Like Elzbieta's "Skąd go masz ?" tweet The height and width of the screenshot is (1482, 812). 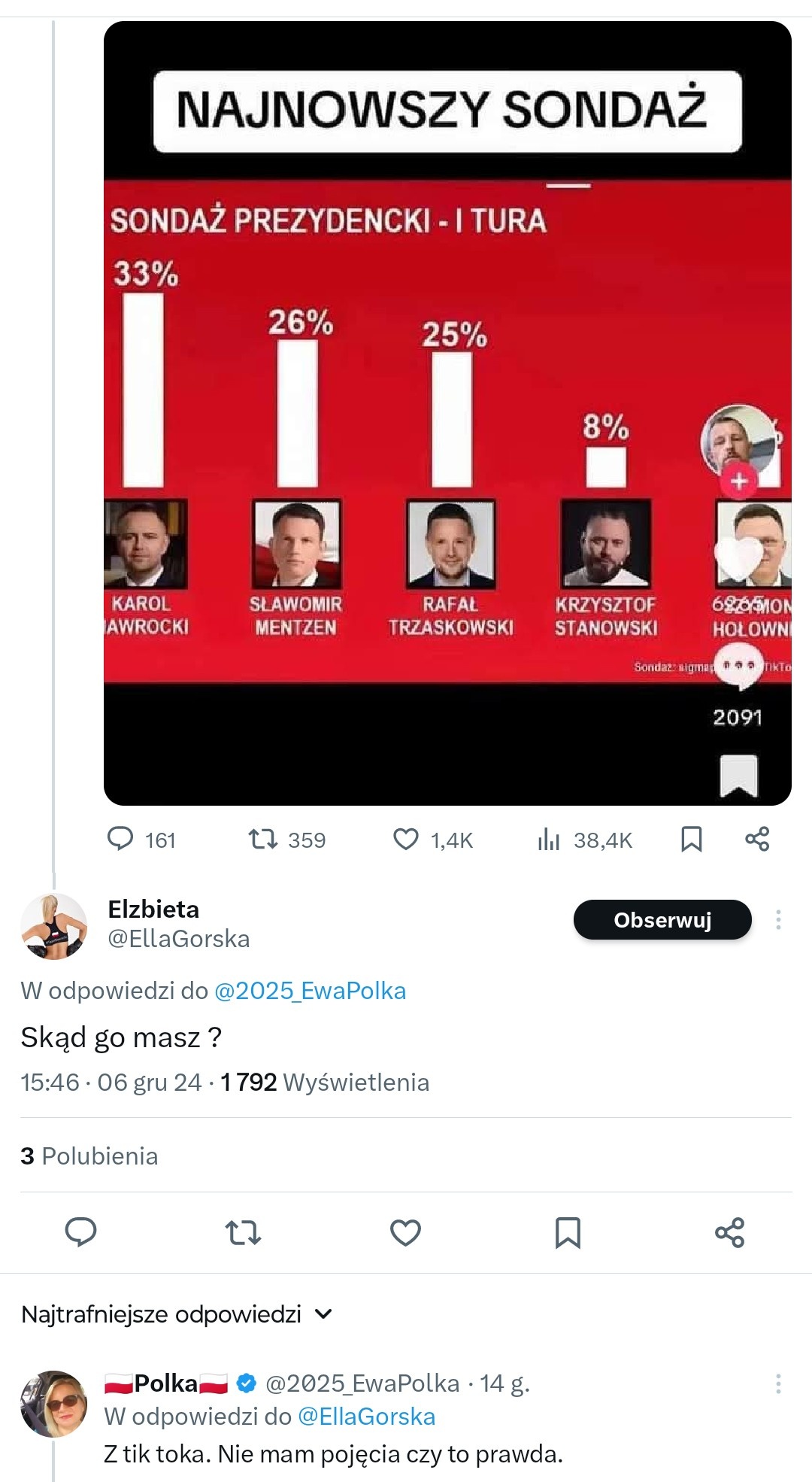click(x=405, y=1232)
